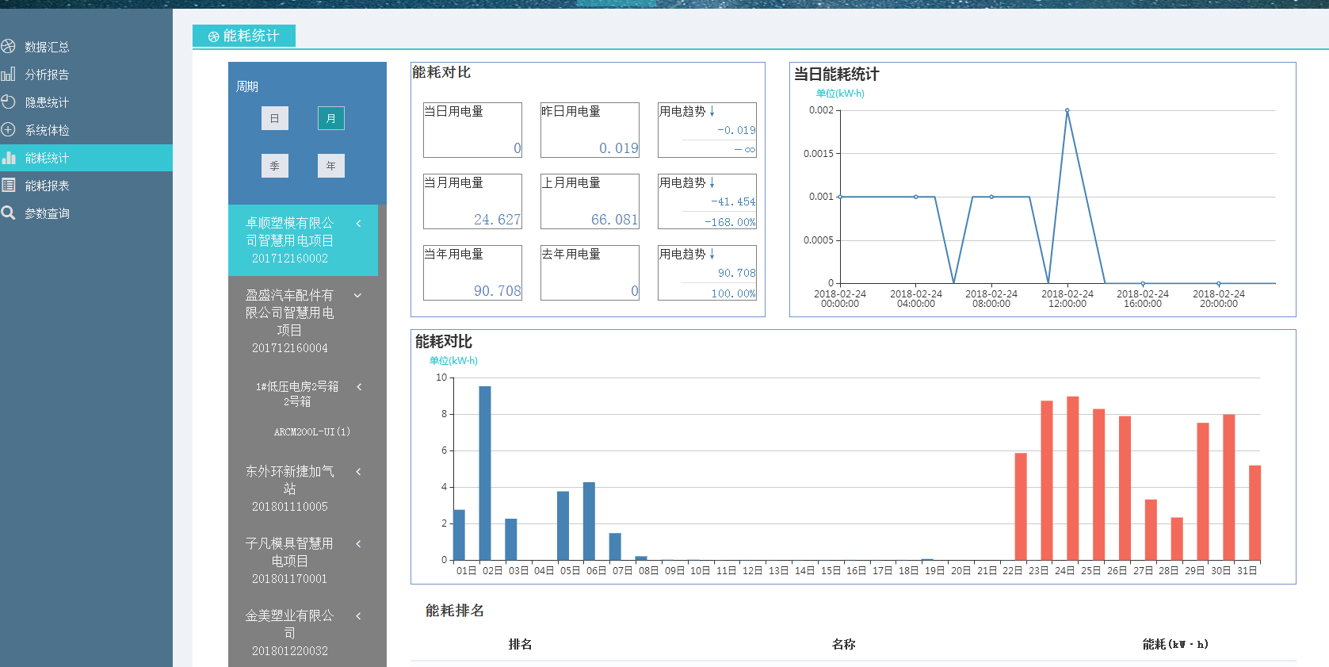The height and width of the screenshot is (667, 1329).
Task: Click the 参数查询 magnifier icon
Action: (8, 213)
